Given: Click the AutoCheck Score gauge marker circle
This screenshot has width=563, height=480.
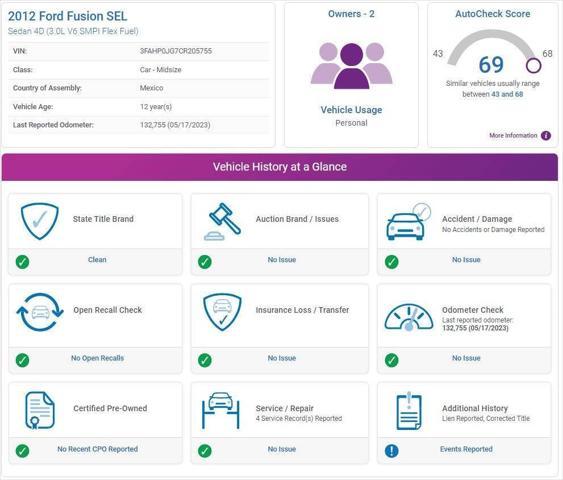Looking at the screenshot, I should (x=533, y=66).
